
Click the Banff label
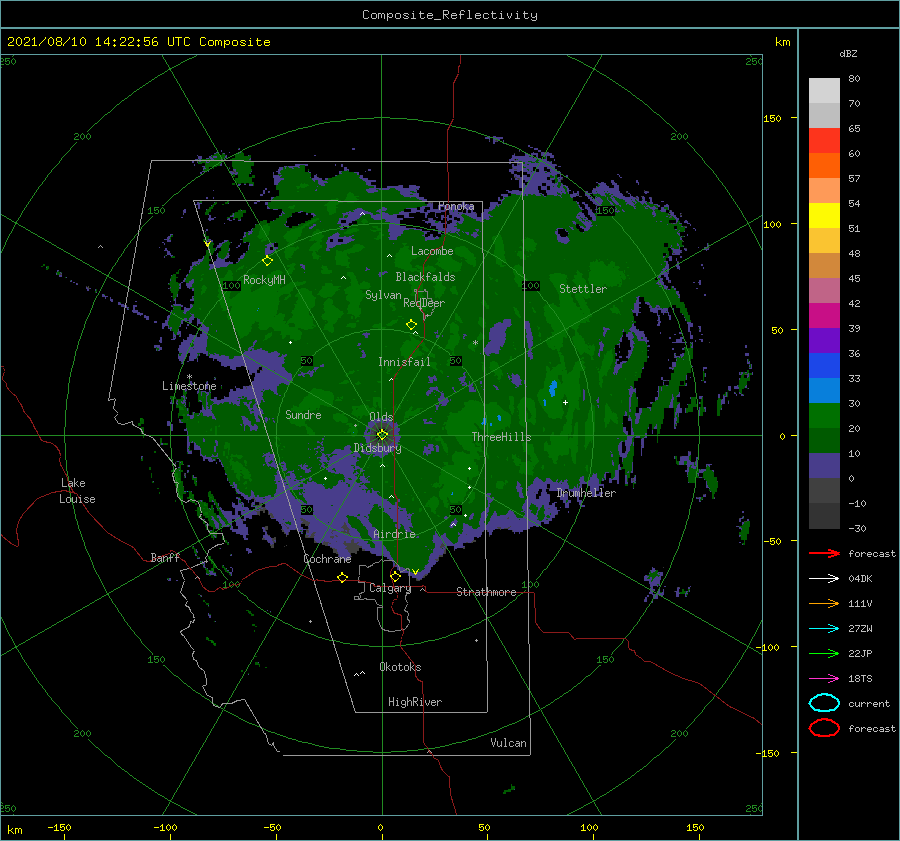point(165,557)
